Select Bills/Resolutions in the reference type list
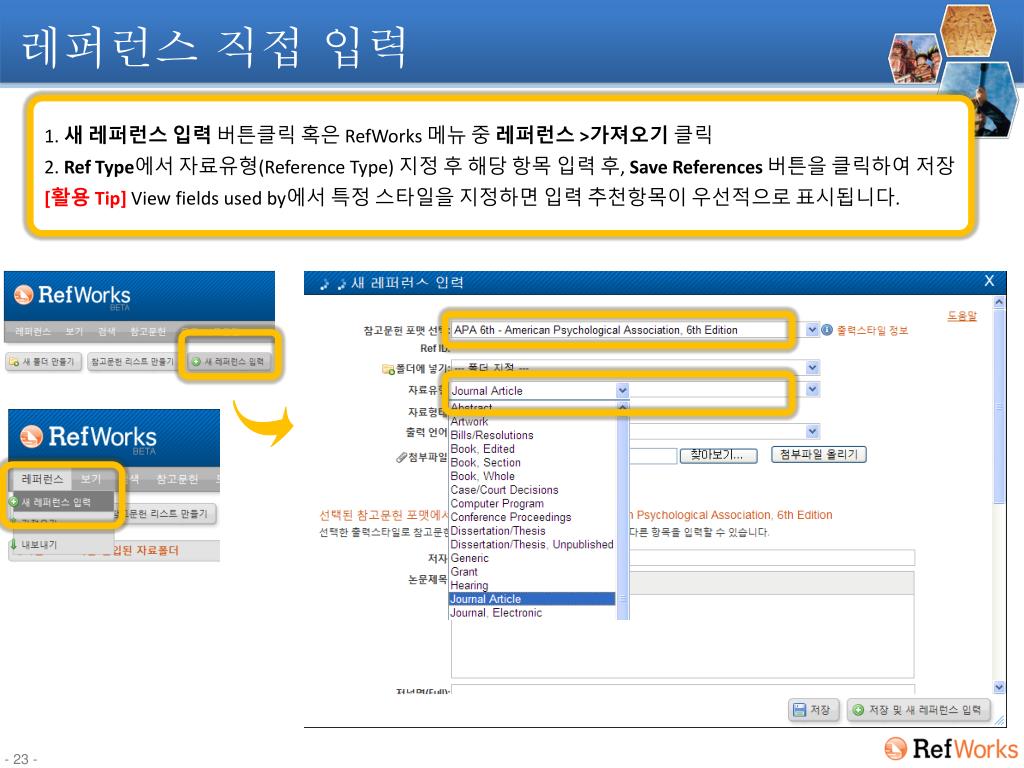 (532, 436)
